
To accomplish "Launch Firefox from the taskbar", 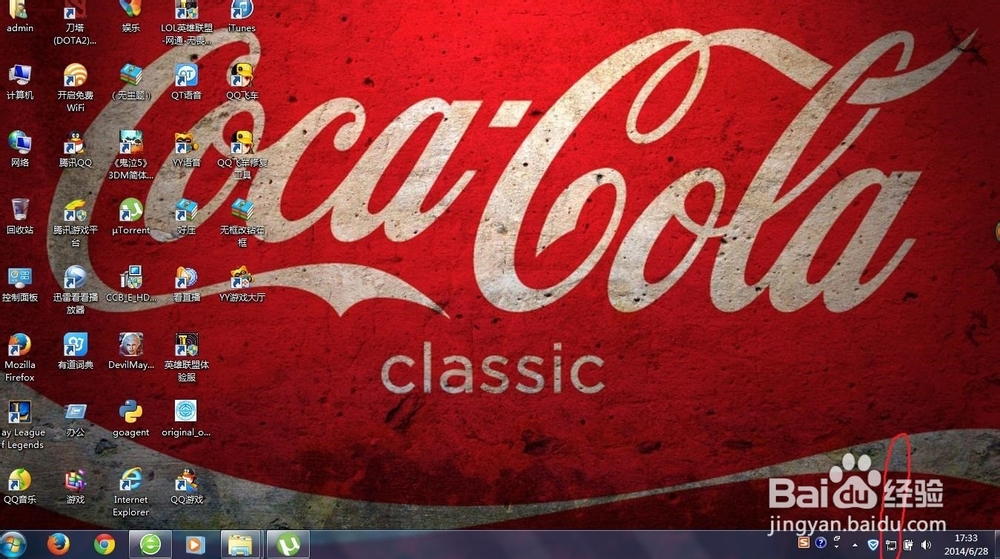I will pyautogui.click(x=58, y=544).
